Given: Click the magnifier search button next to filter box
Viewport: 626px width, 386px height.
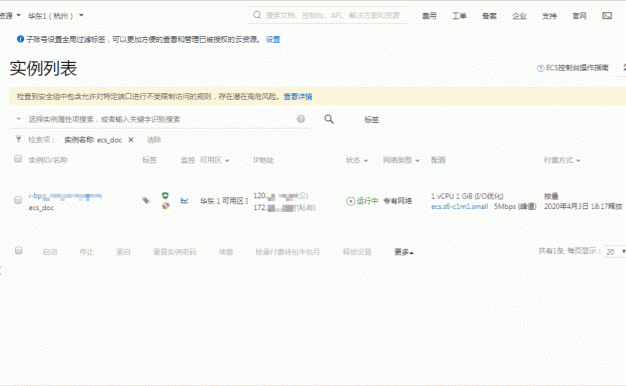Looking at the screenshot, I should coord(329,119).
